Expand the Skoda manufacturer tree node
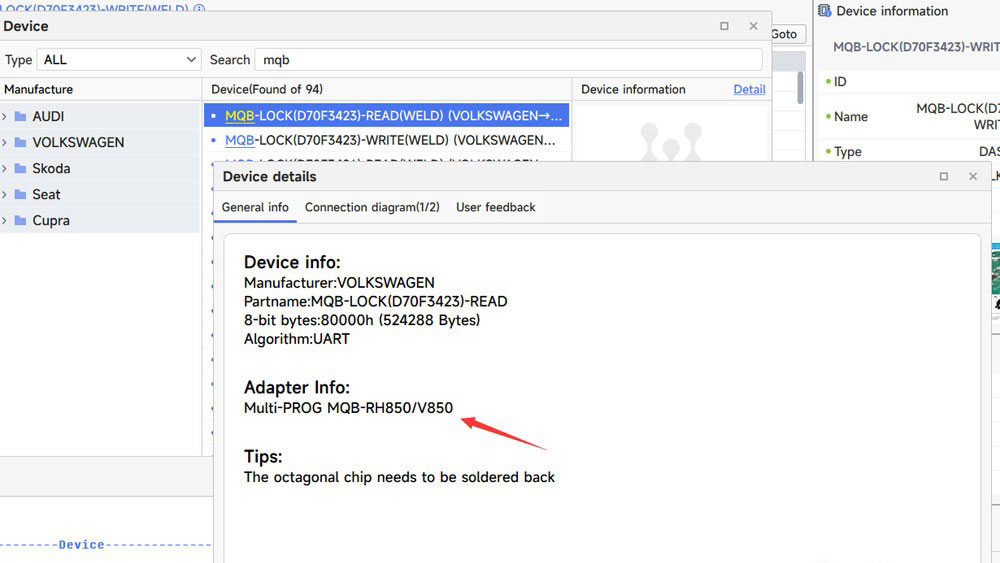This screenshot has width=1000, height=563. coord(5,168)
